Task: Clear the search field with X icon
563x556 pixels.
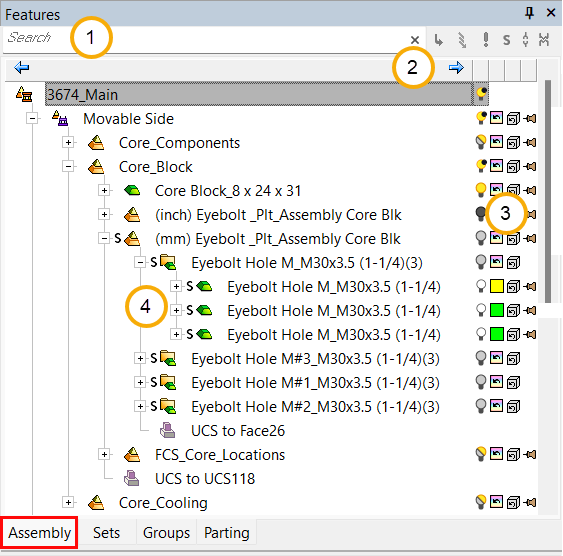Action: coord(415,40)
